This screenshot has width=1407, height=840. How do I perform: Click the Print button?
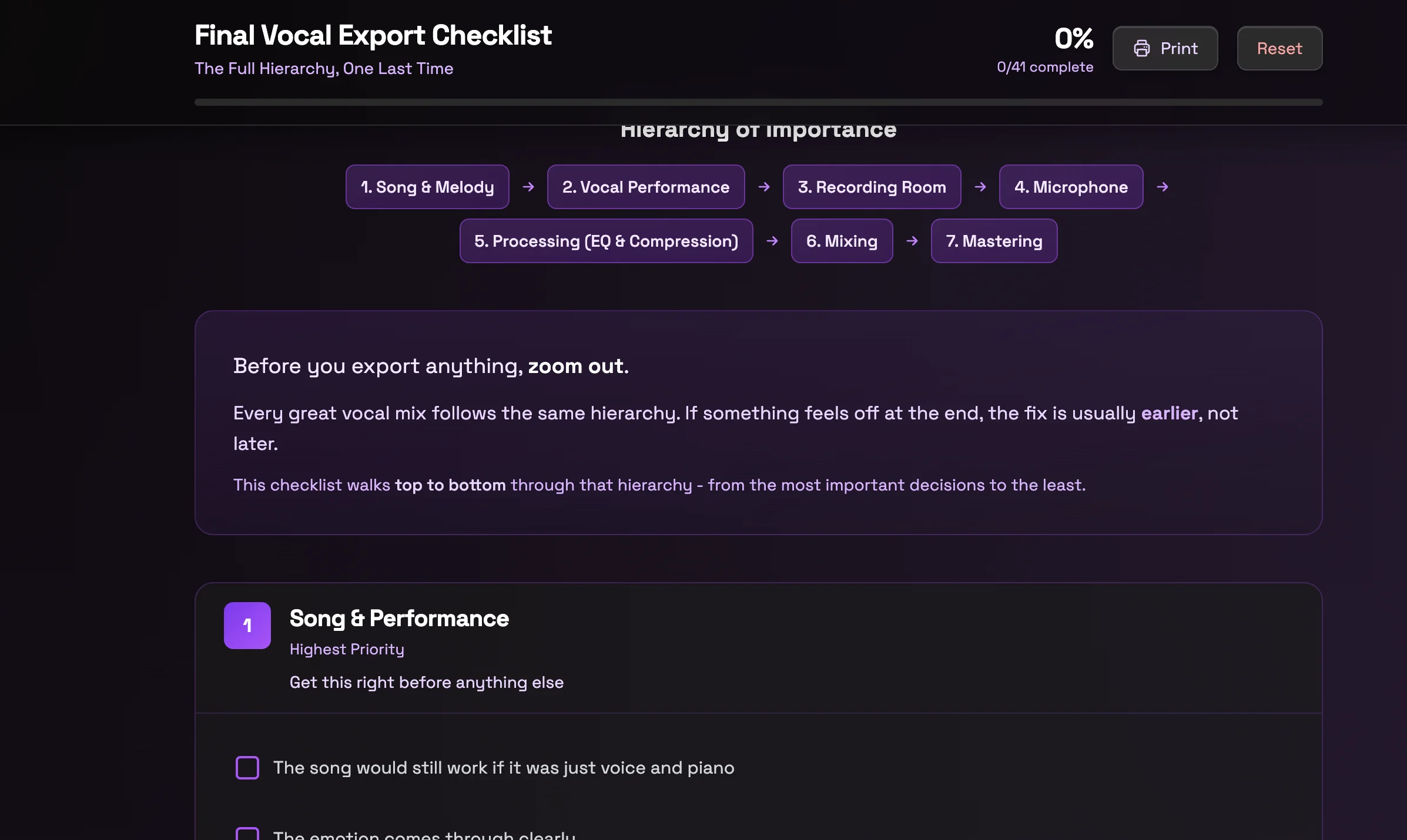click(1164, 48)
